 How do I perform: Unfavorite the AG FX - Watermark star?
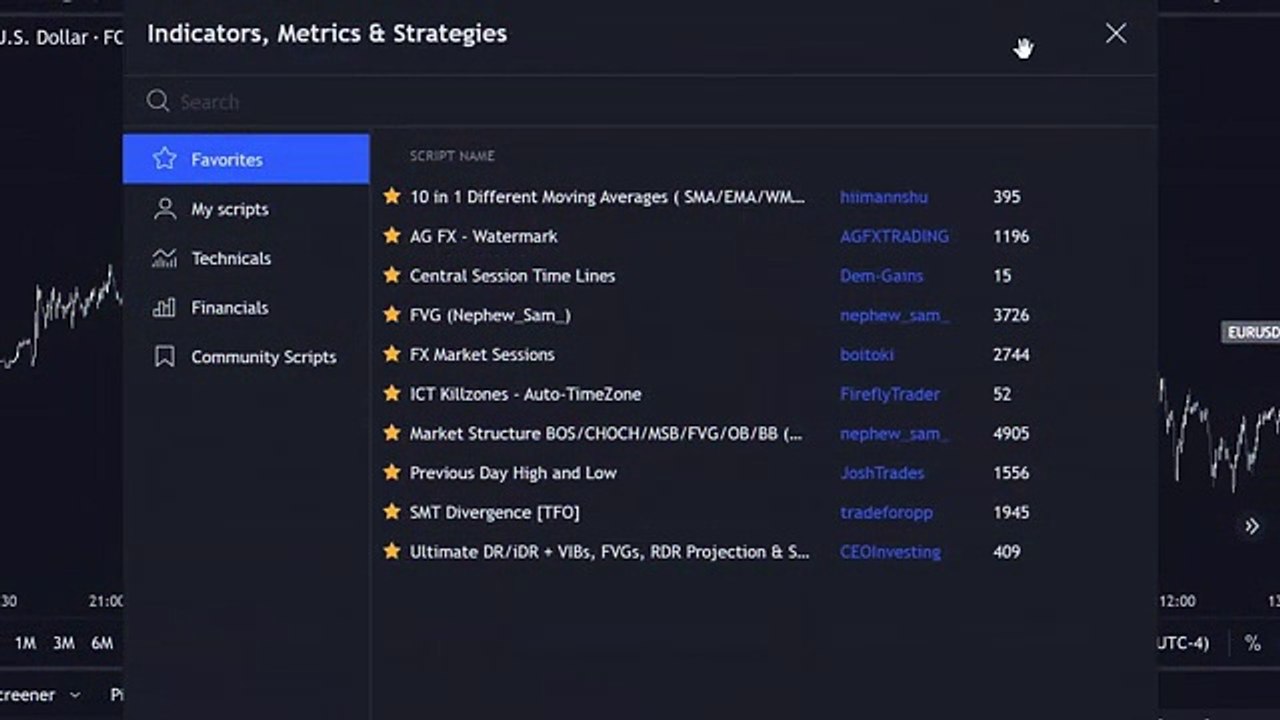392,236
